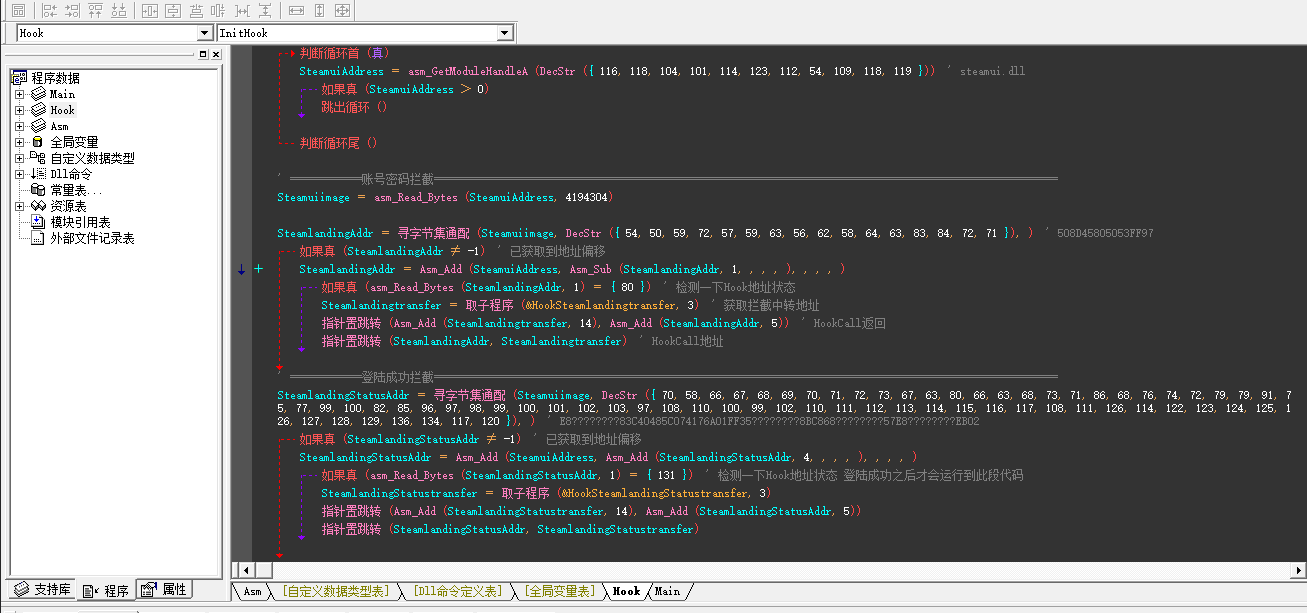The width and height of the screenshot is (1307, 613).
Task: Open the 支持库 panel tab
Action: (42, 590)
